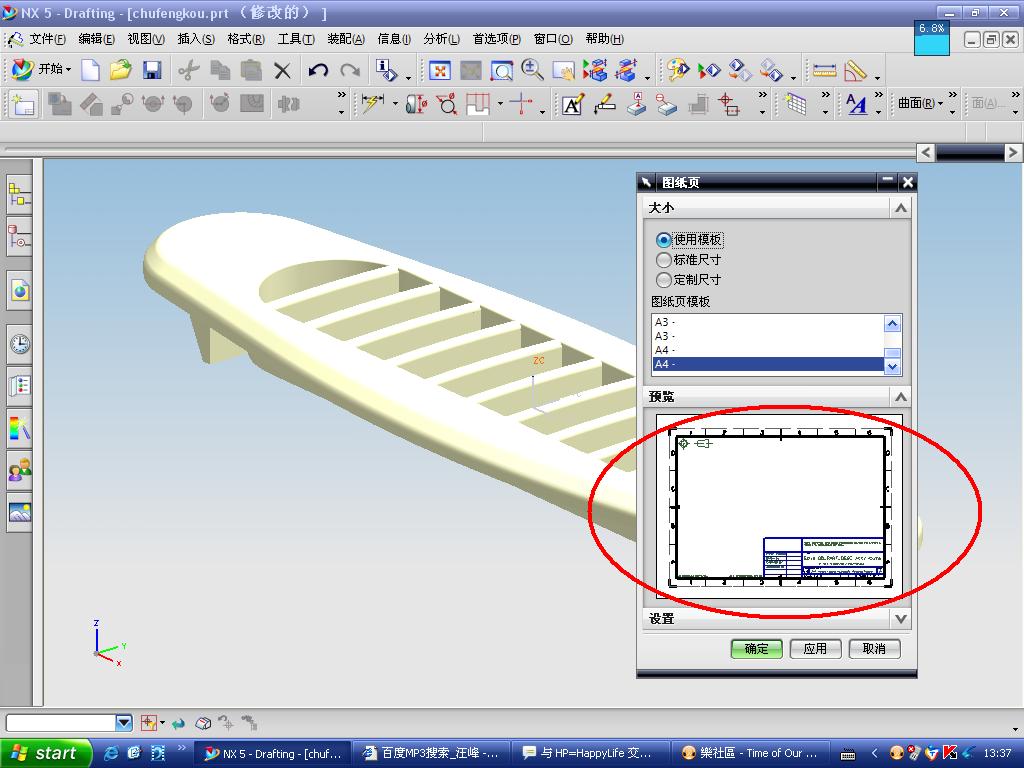Click the paste clipboard icon
This screenshot has height=768, width=1024.
click(x=251, y=70)
